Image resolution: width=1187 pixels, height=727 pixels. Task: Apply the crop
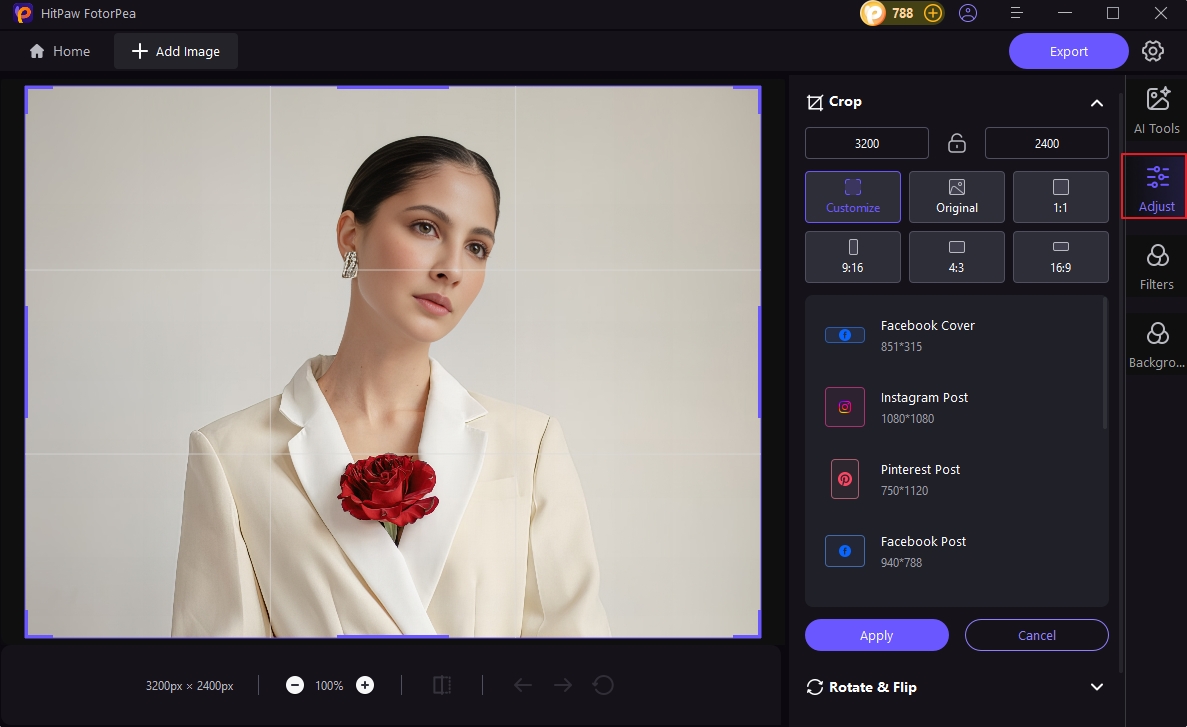(x=877, y=635)
